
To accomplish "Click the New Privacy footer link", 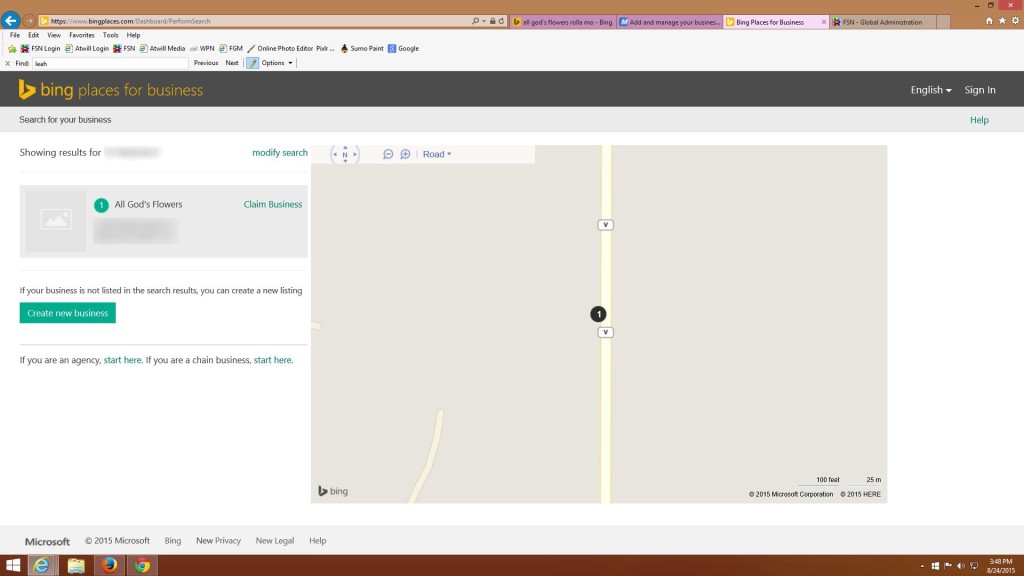I will pyautogui.click(x=218, y=541).
